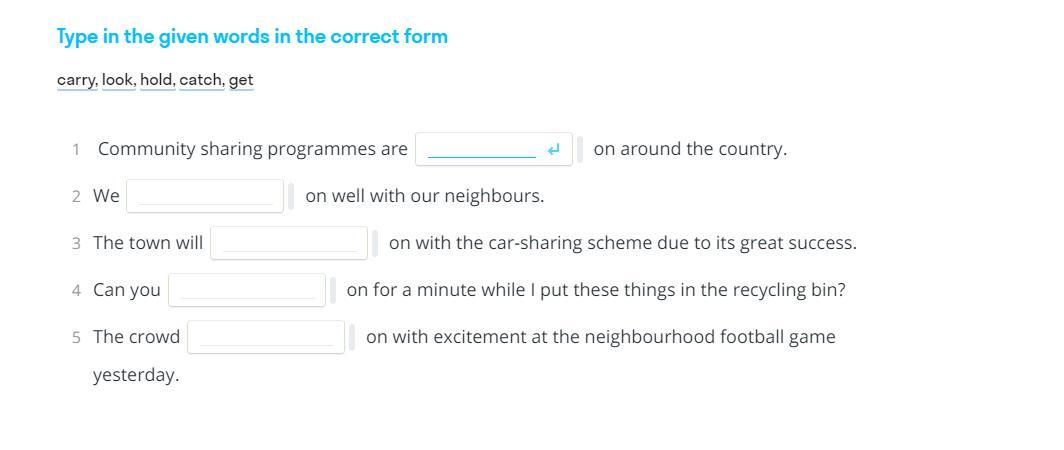This screenshot has width=1064, height=450.
Task: Select the word 'hold' in word list
Action: pos(157,80)
